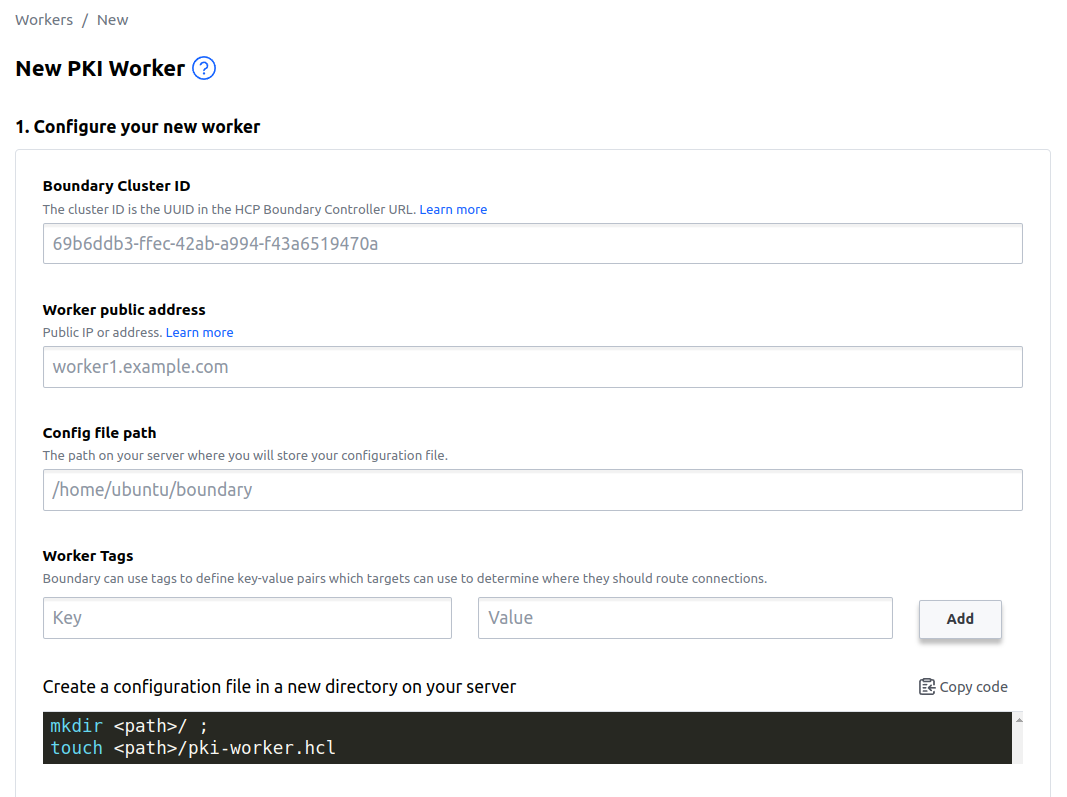Click the worker tag Key field
Viewport: 1067px width, 797px height.
[247, 618]
